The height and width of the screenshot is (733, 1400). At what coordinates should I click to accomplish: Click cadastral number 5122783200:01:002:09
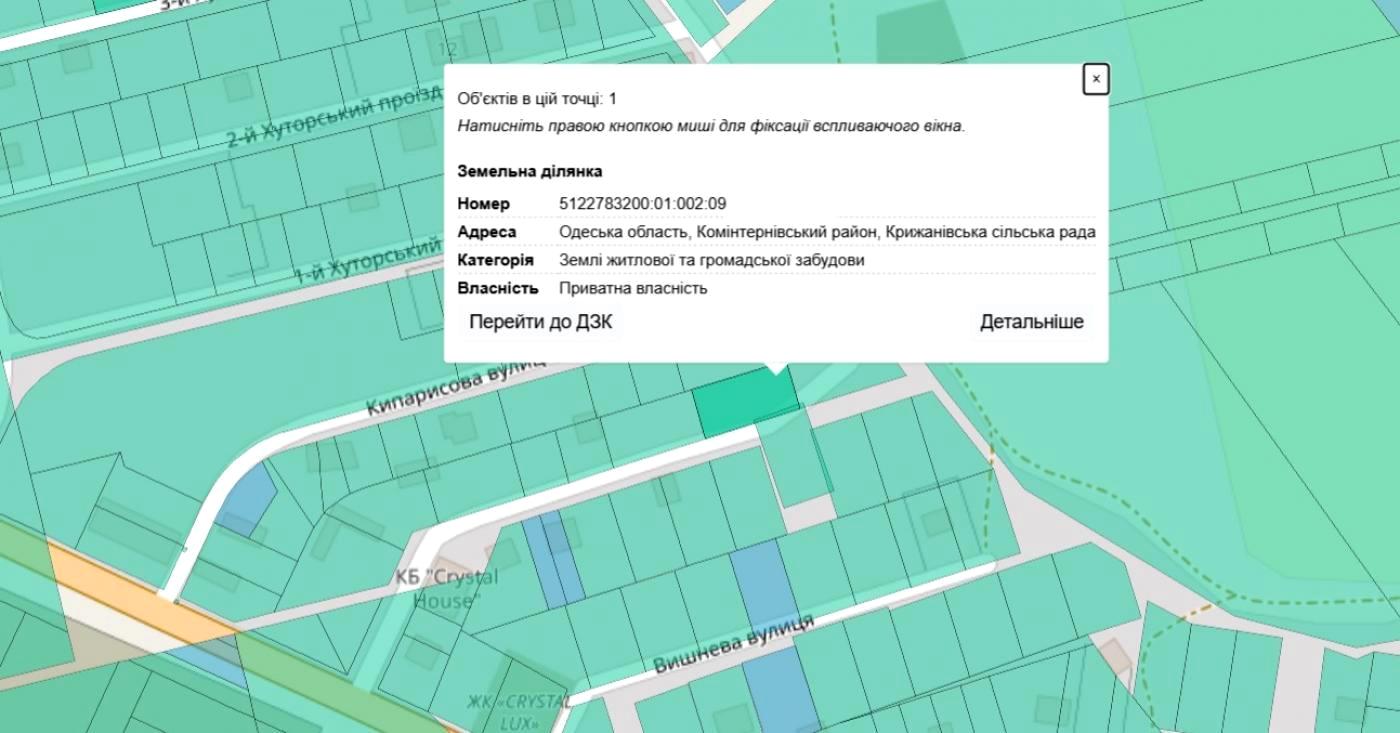[x=642, y=204]
